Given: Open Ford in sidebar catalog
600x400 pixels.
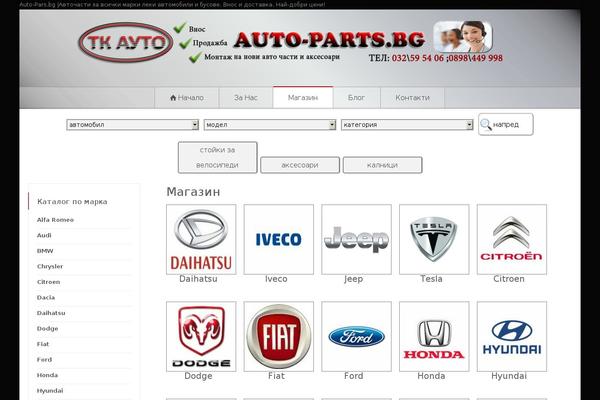Looking at the screenshot, I should 44,359.
